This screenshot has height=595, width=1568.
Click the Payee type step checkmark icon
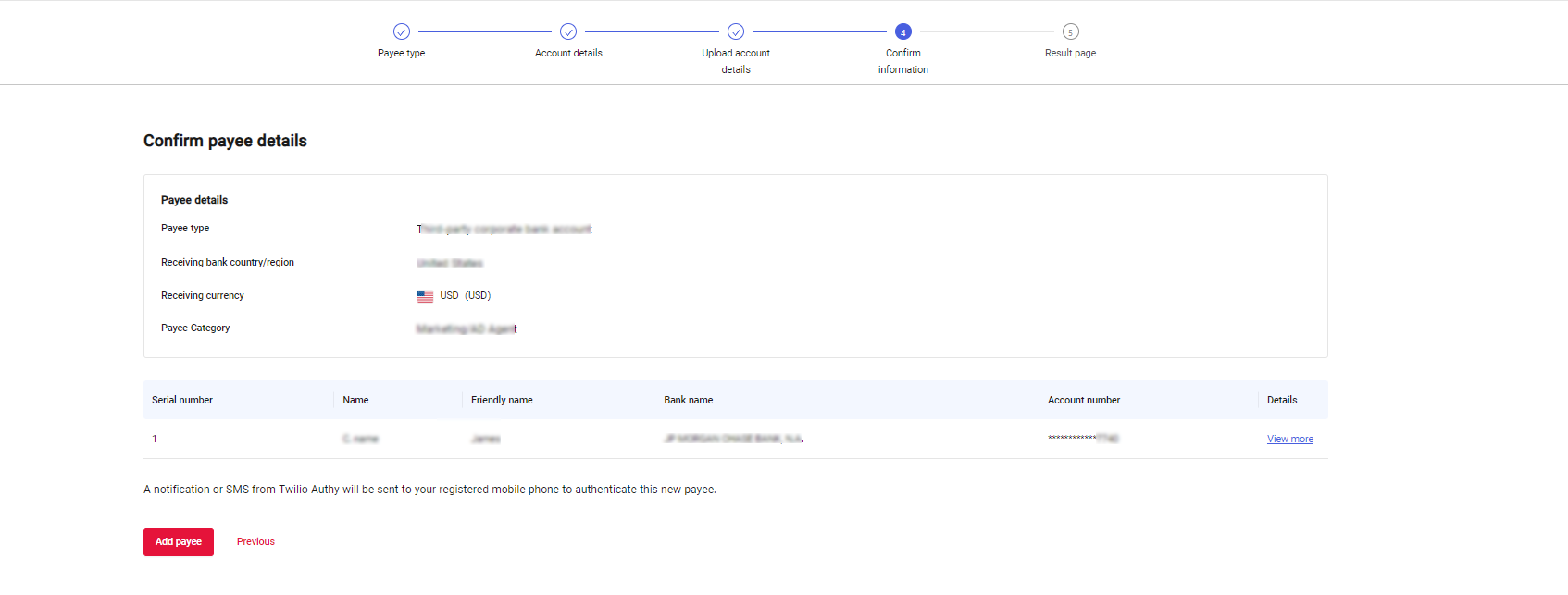point(402,31)
